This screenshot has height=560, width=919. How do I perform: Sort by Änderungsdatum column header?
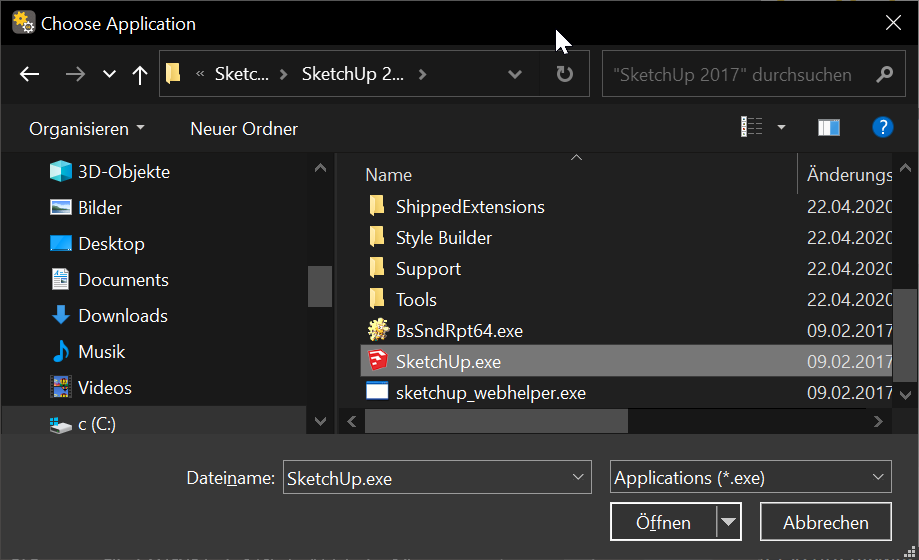click(x=849, y=175)
